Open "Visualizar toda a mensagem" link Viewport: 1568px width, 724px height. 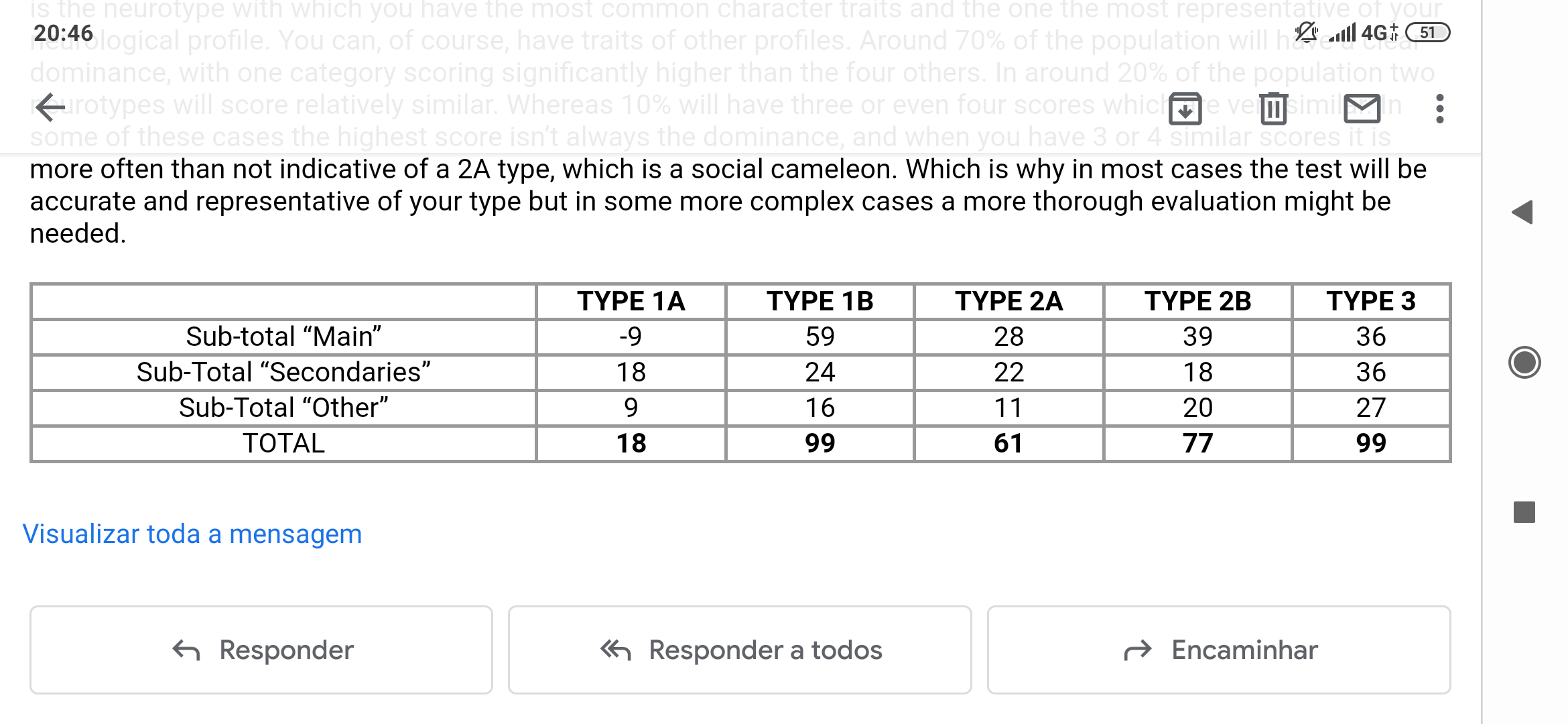click(192, 534)
